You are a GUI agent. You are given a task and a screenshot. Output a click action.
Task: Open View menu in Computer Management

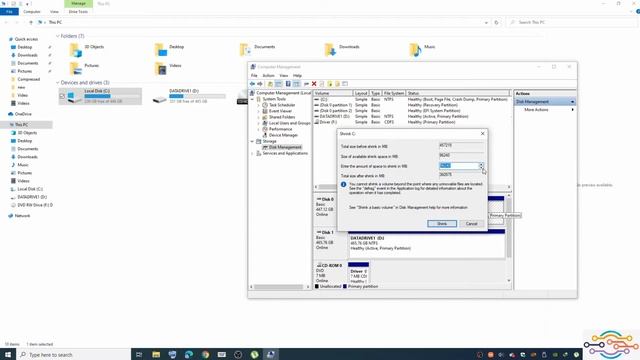[284, 76]
